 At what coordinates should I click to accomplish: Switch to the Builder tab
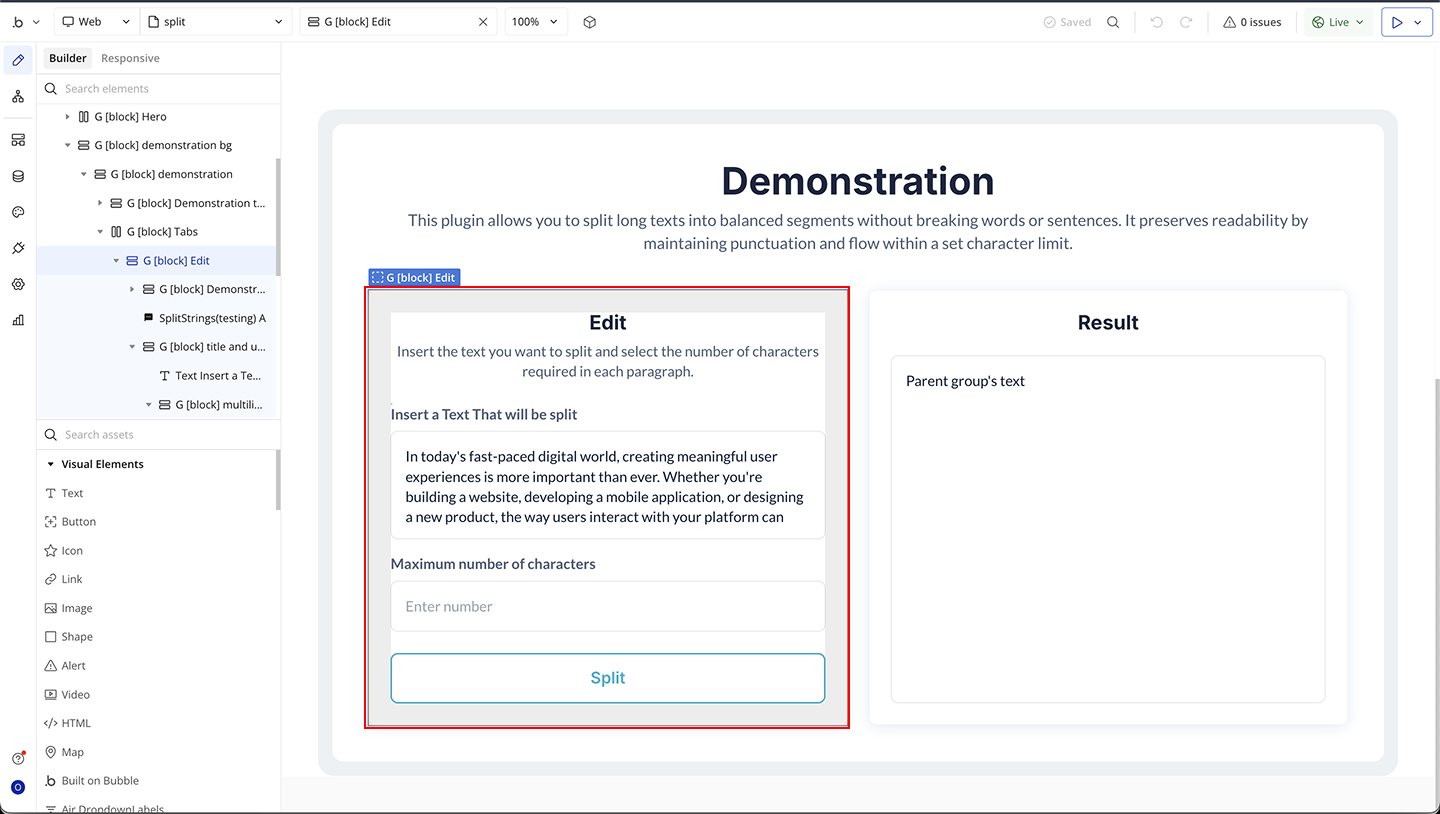68,58
